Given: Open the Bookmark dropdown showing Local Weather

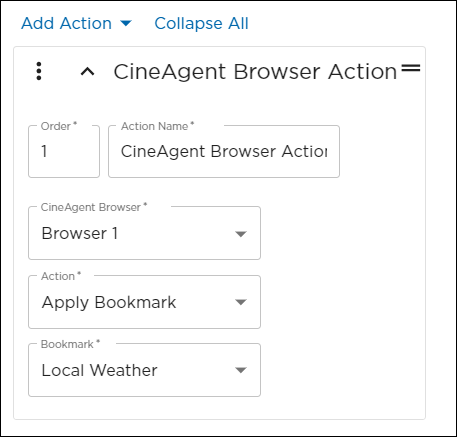Looking at the screenshot, I should [144, 370].
